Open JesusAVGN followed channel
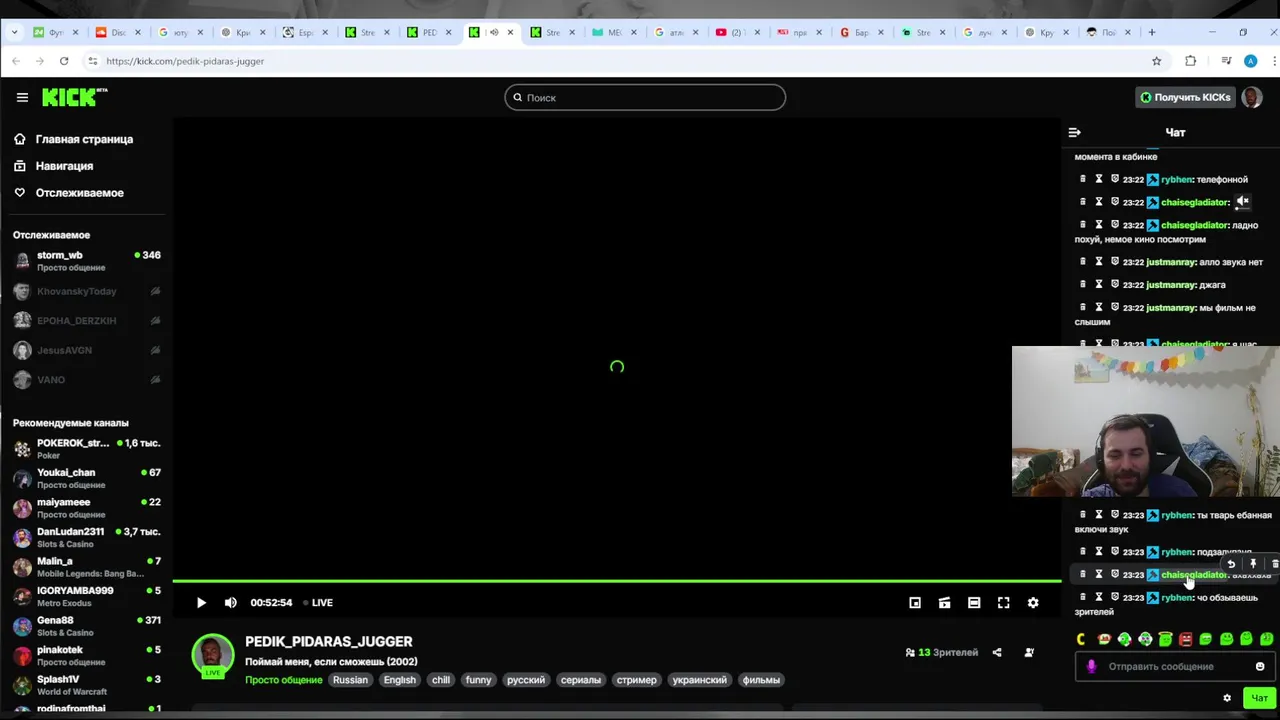The height and width of the screenshot is (720, 1280). pyautogui.click(x=87, y=350)
